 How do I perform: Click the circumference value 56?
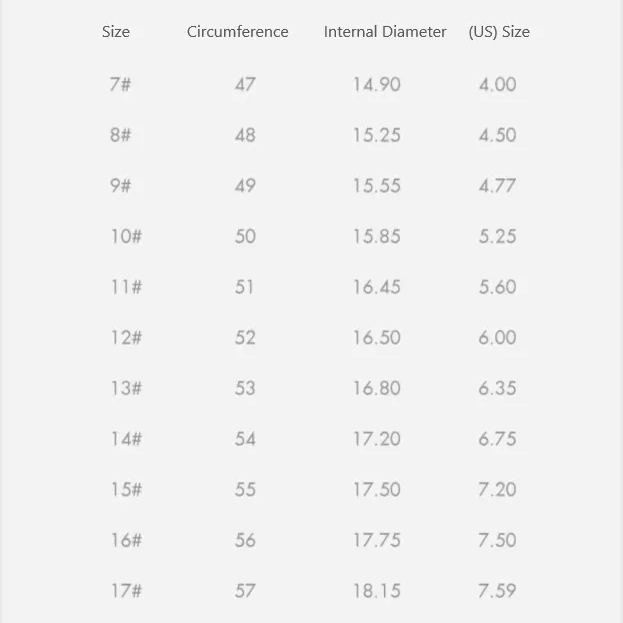(245, 540)
